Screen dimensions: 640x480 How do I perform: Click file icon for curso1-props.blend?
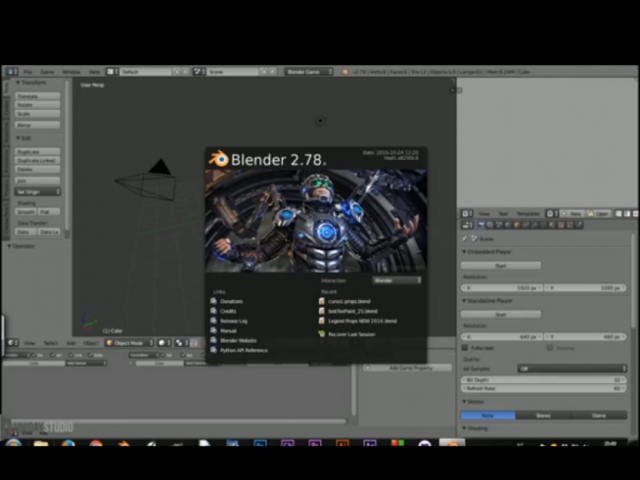click(322, 301)
